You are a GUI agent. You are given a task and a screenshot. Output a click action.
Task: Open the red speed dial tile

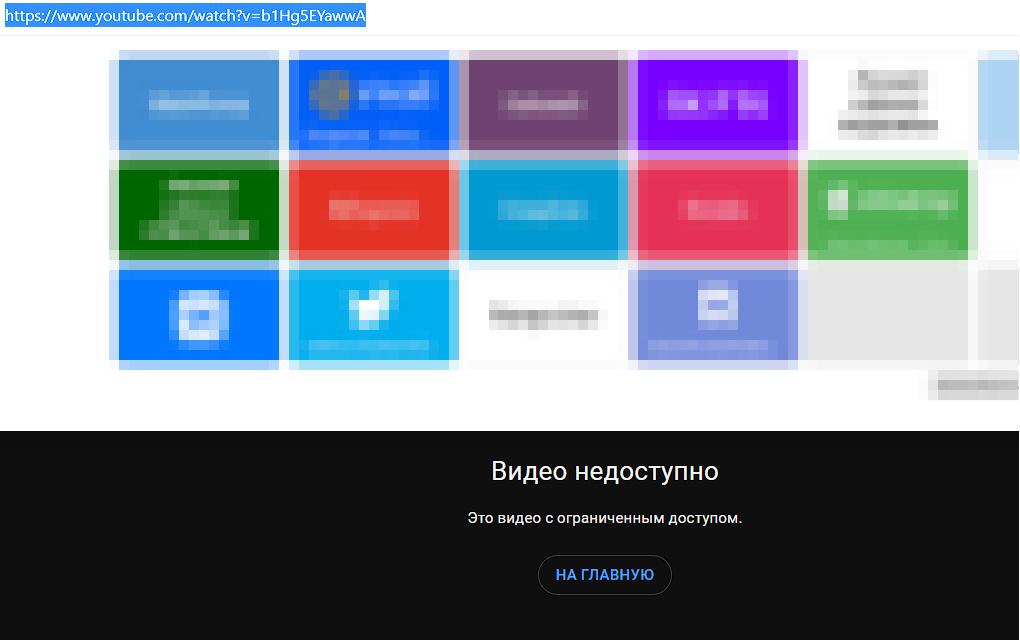pyautogui.click(x=372, y=210)
